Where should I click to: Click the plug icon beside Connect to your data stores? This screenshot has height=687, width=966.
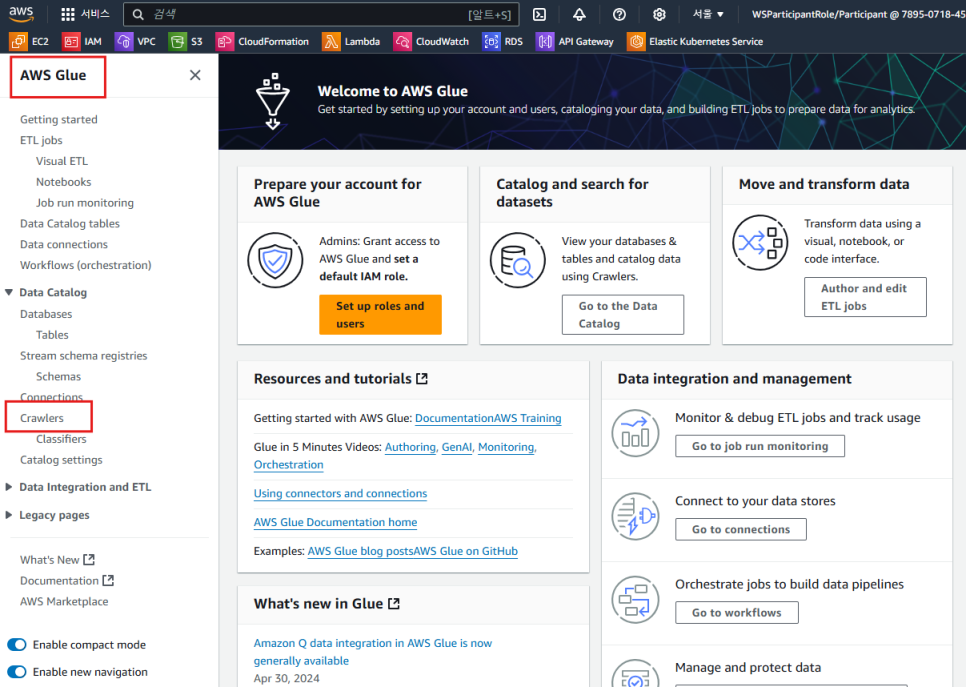pos(635,516)
